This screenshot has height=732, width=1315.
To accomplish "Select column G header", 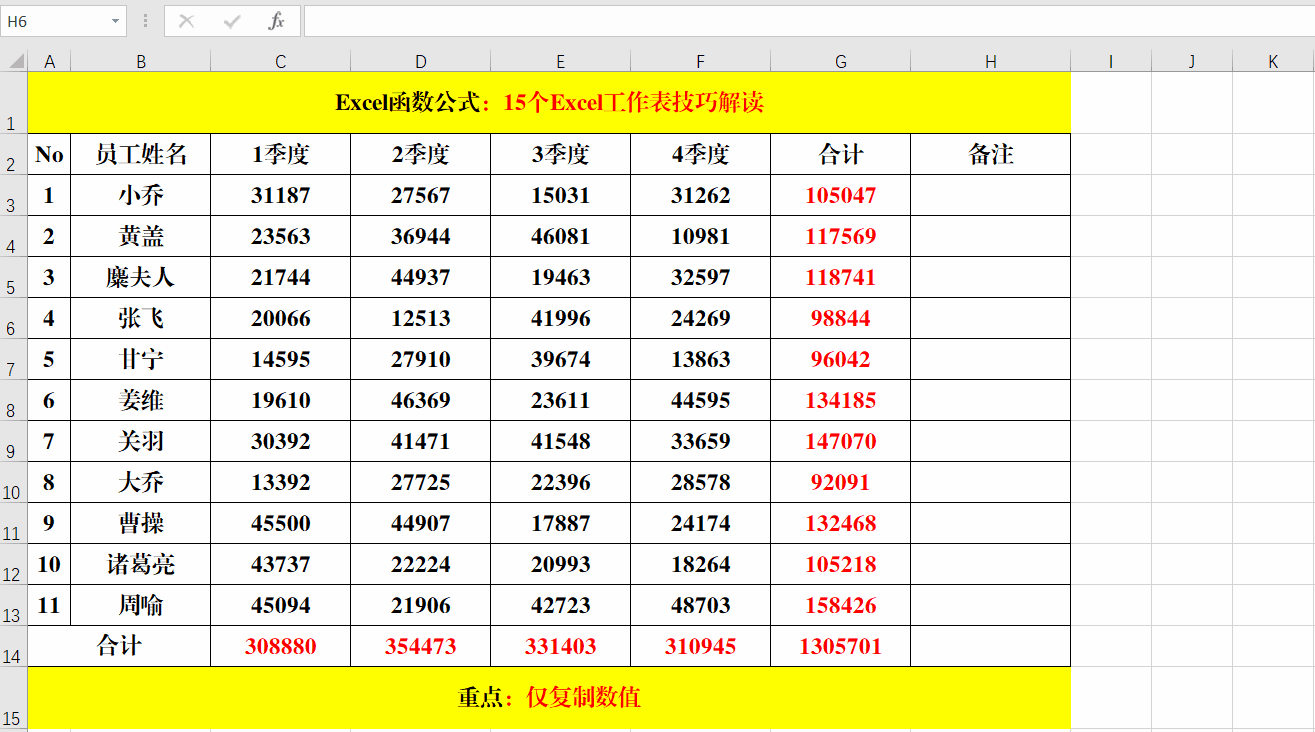I will point(841,62).
